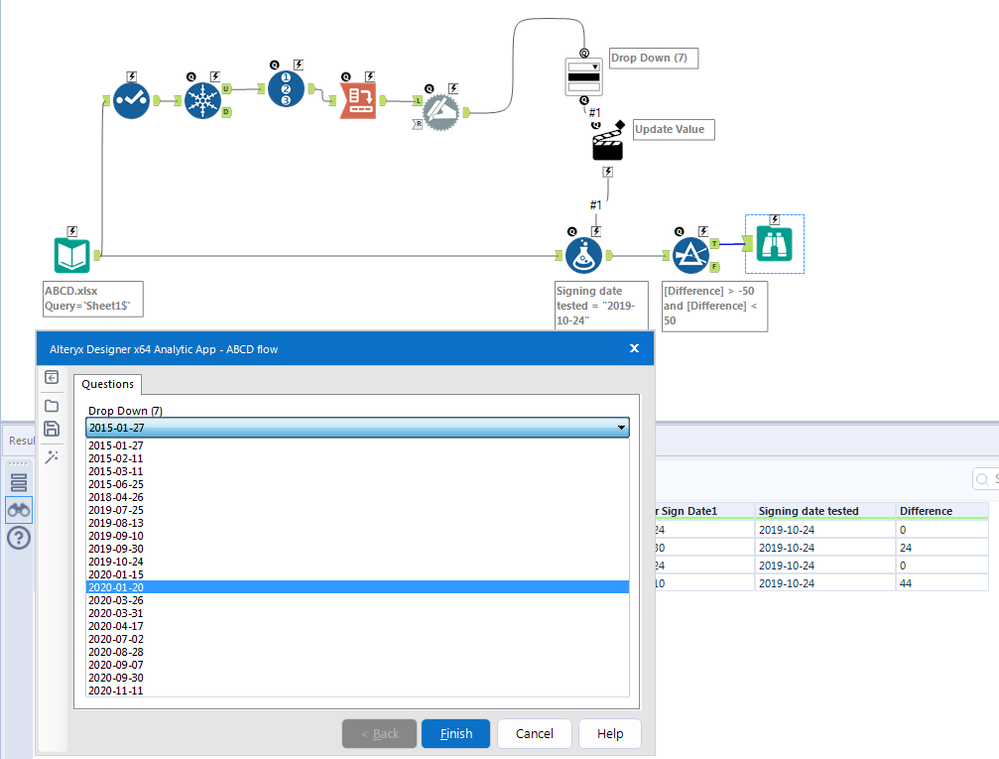
Task: Select the Formula flask tool
Action: 584,255
